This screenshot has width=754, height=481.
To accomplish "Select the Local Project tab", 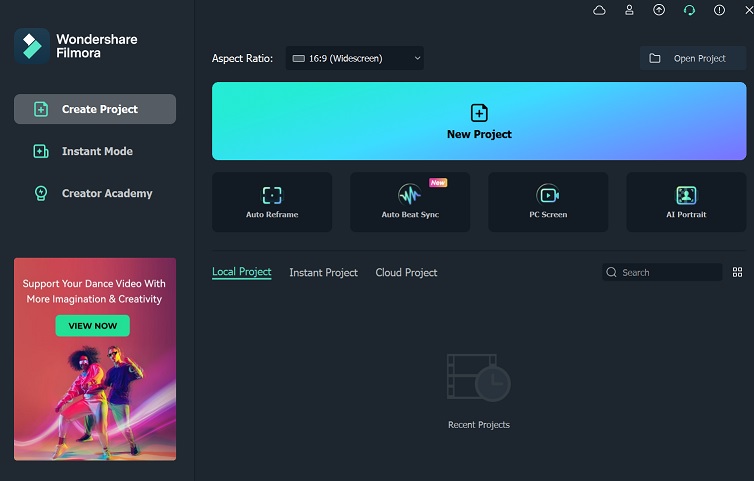I will [x=242, y=272].
